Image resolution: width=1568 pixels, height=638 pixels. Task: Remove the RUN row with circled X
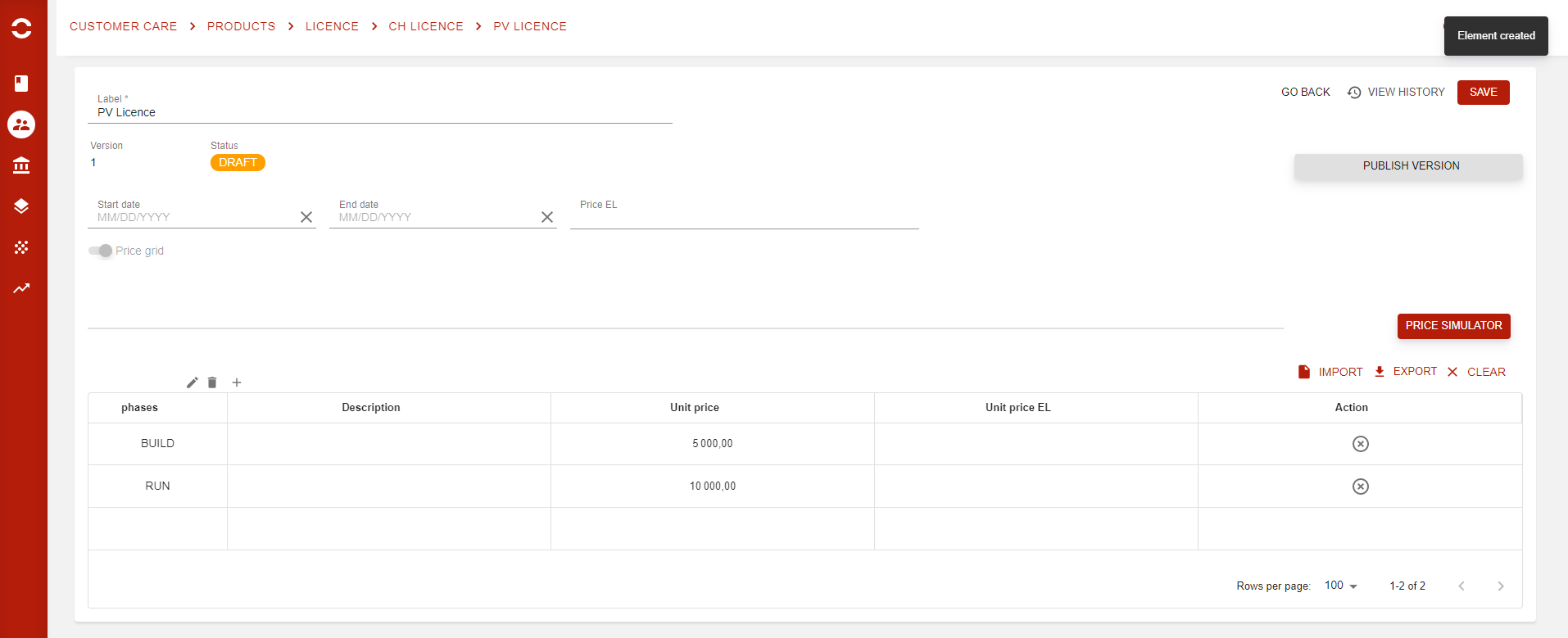click(x=1360, y=486)
